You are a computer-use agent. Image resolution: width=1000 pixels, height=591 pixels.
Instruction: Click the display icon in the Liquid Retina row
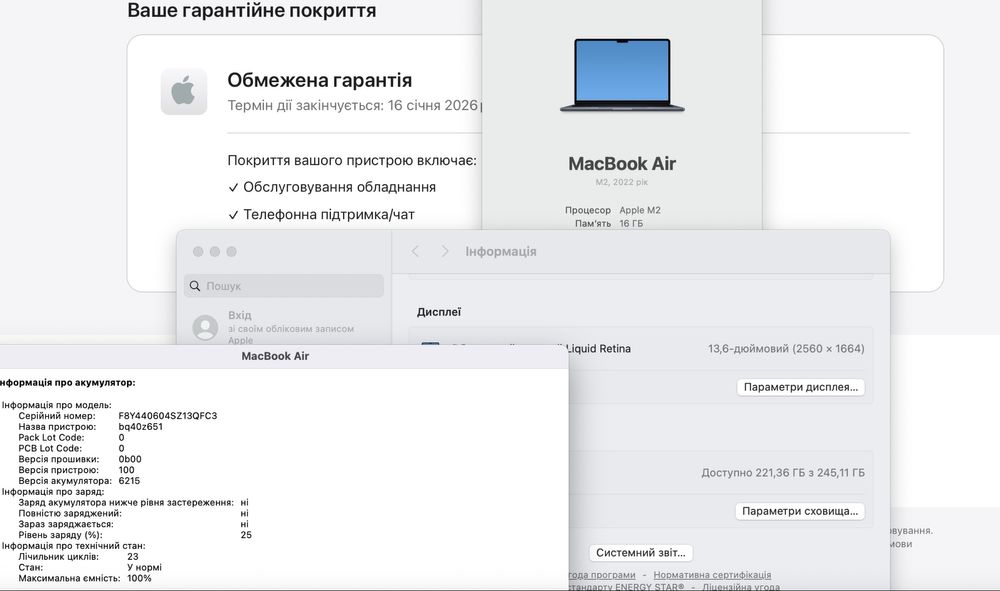click(430, 345)
